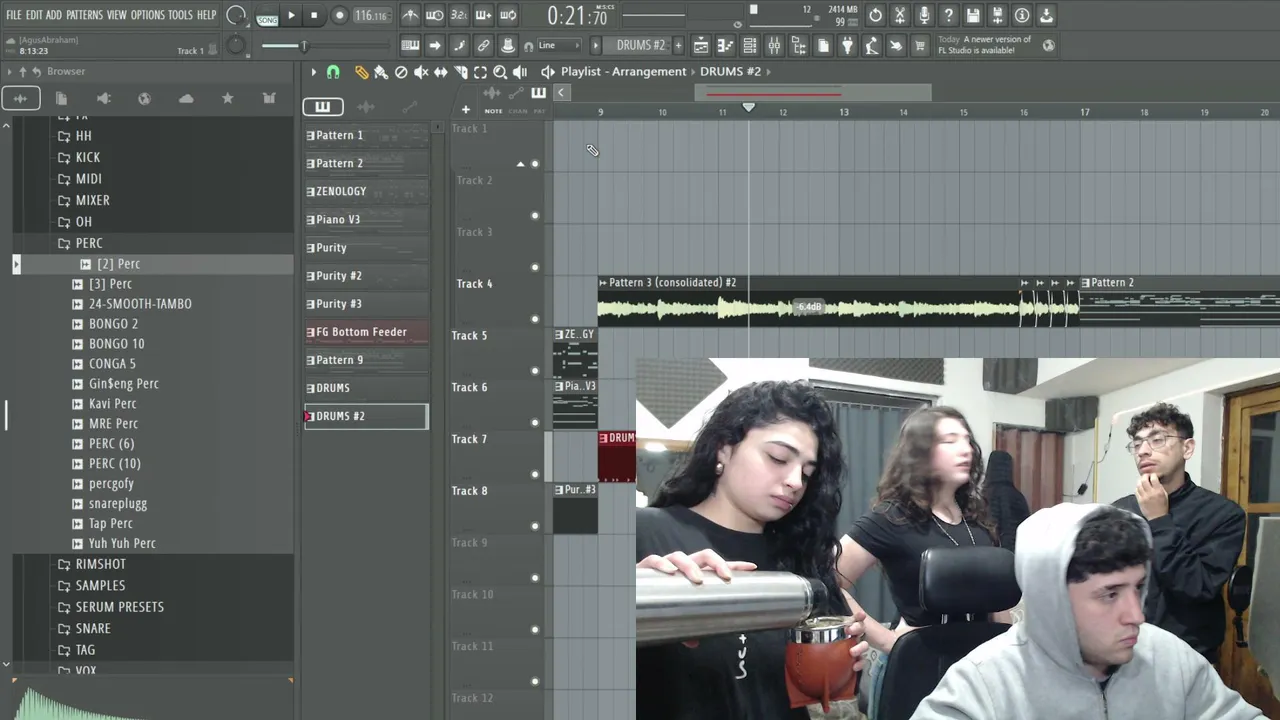Mute Track 8 with its green dot

[535, 526]
